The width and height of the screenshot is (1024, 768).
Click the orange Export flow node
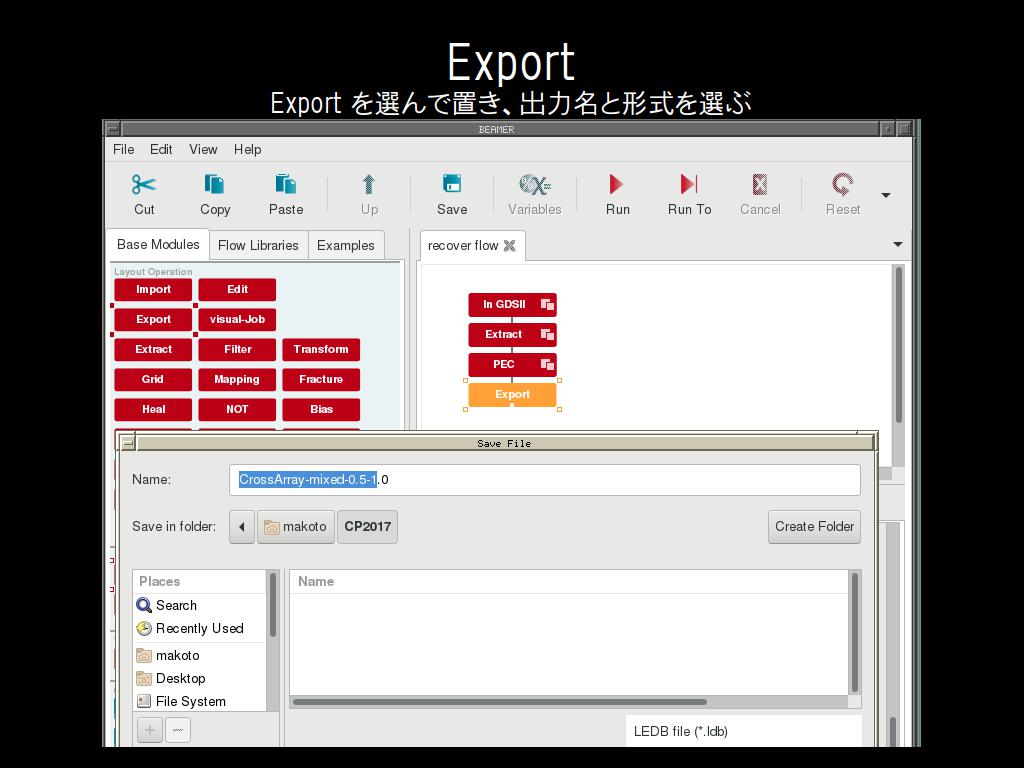tap(513, 394)
